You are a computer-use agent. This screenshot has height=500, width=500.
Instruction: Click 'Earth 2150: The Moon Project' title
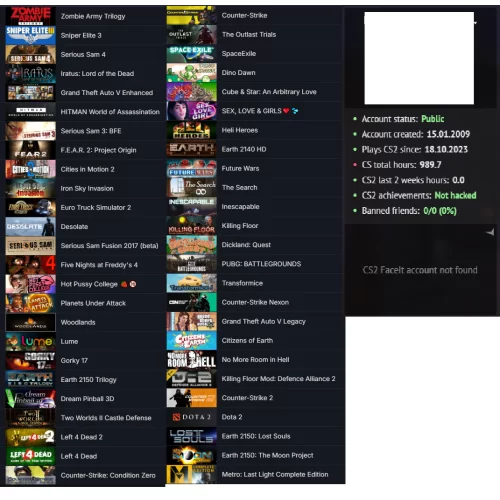tap(267, 455)
